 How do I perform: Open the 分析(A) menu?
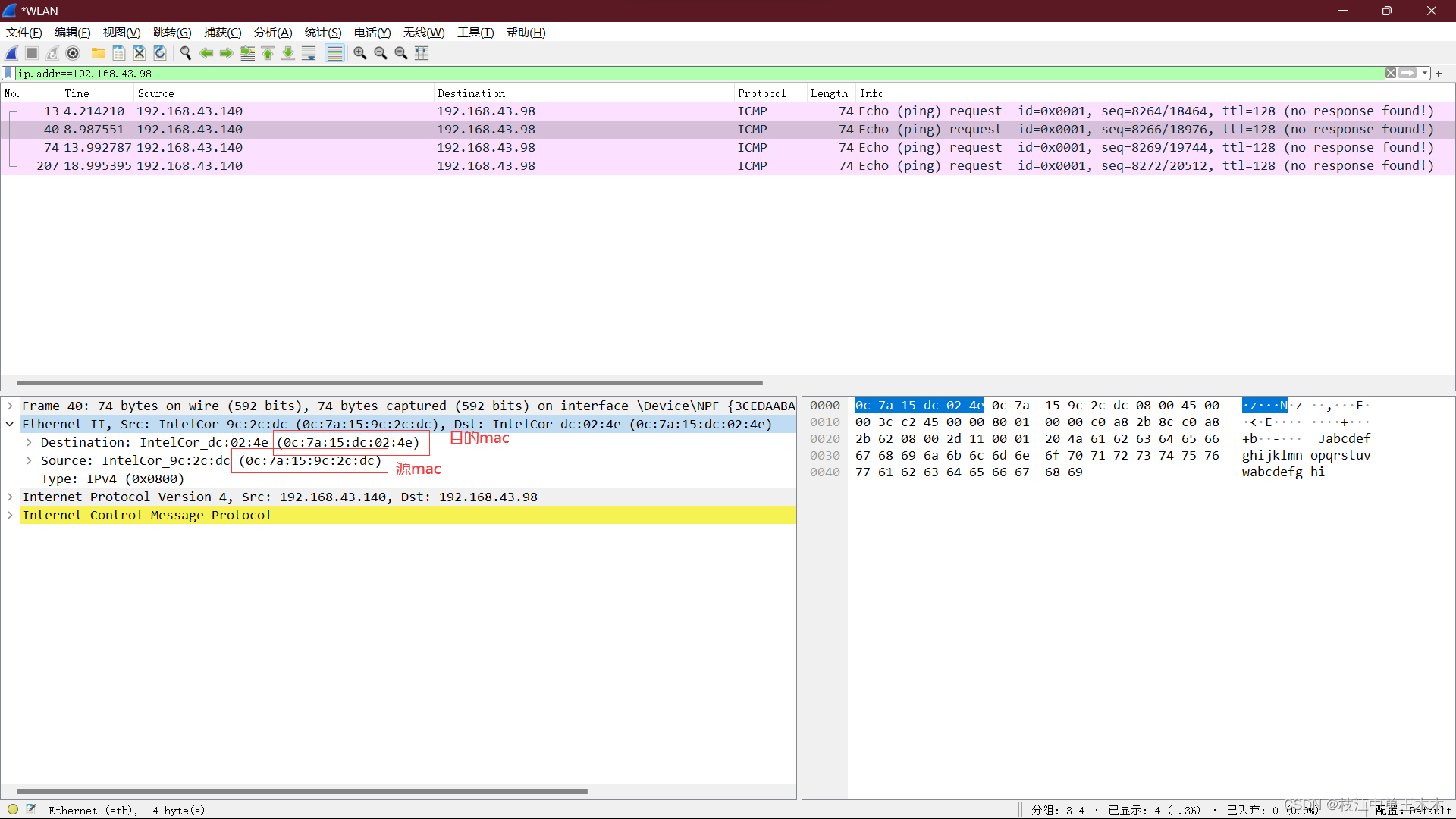272,33
